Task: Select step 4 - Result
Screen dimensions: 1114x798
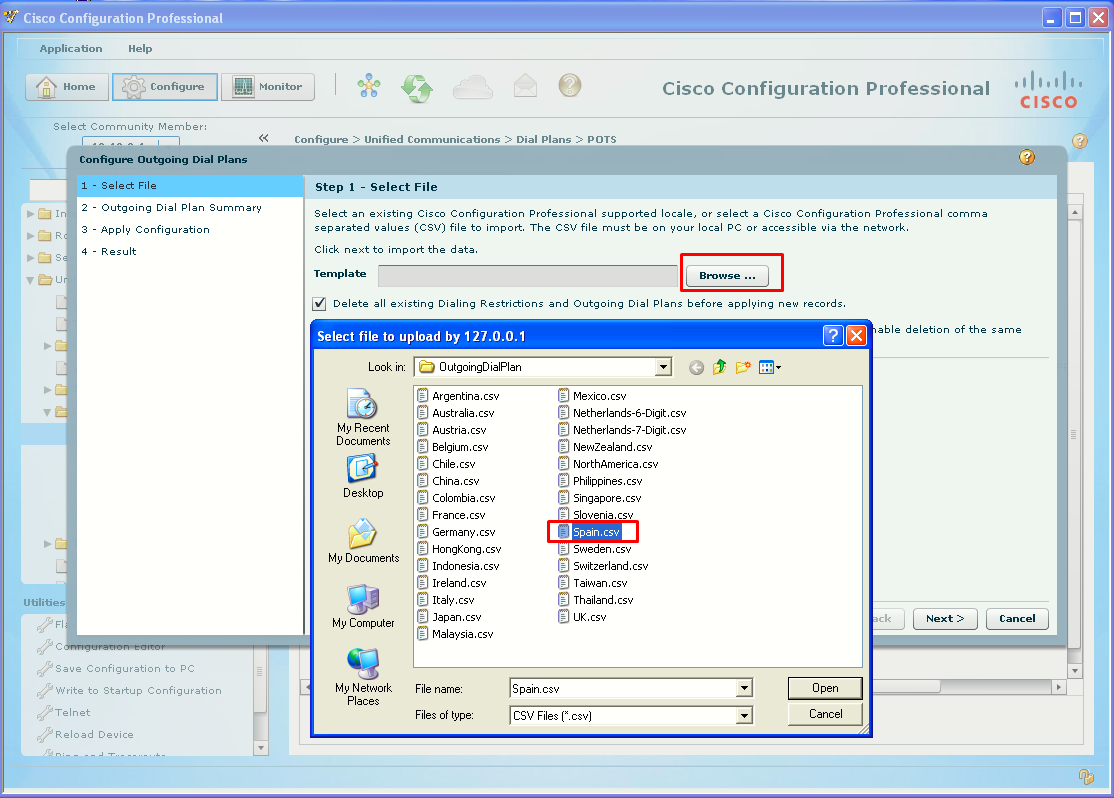Action: (190, 252)
